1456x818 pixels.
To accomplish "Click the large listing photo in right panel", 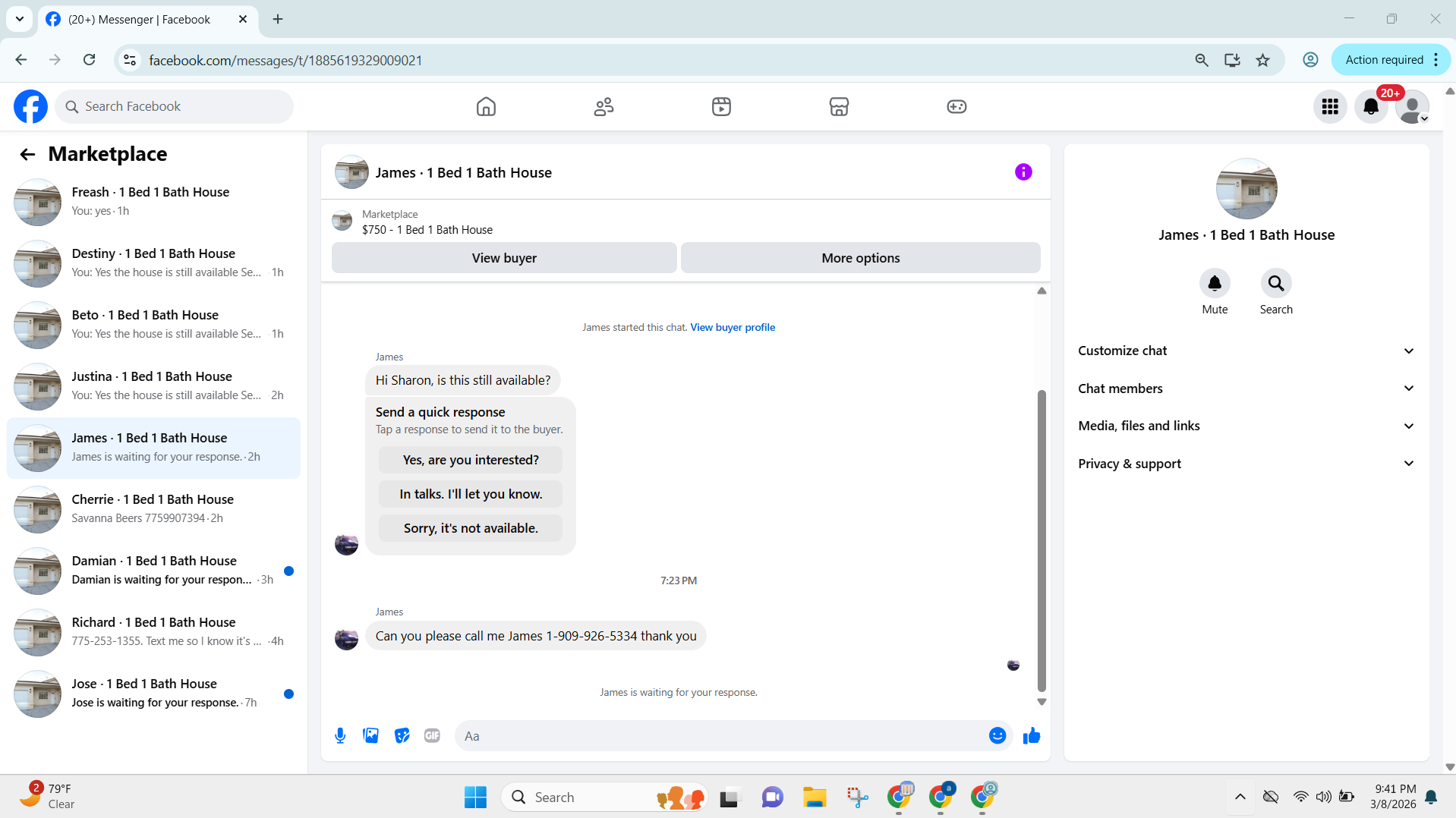I will [x=1246, y=189].
